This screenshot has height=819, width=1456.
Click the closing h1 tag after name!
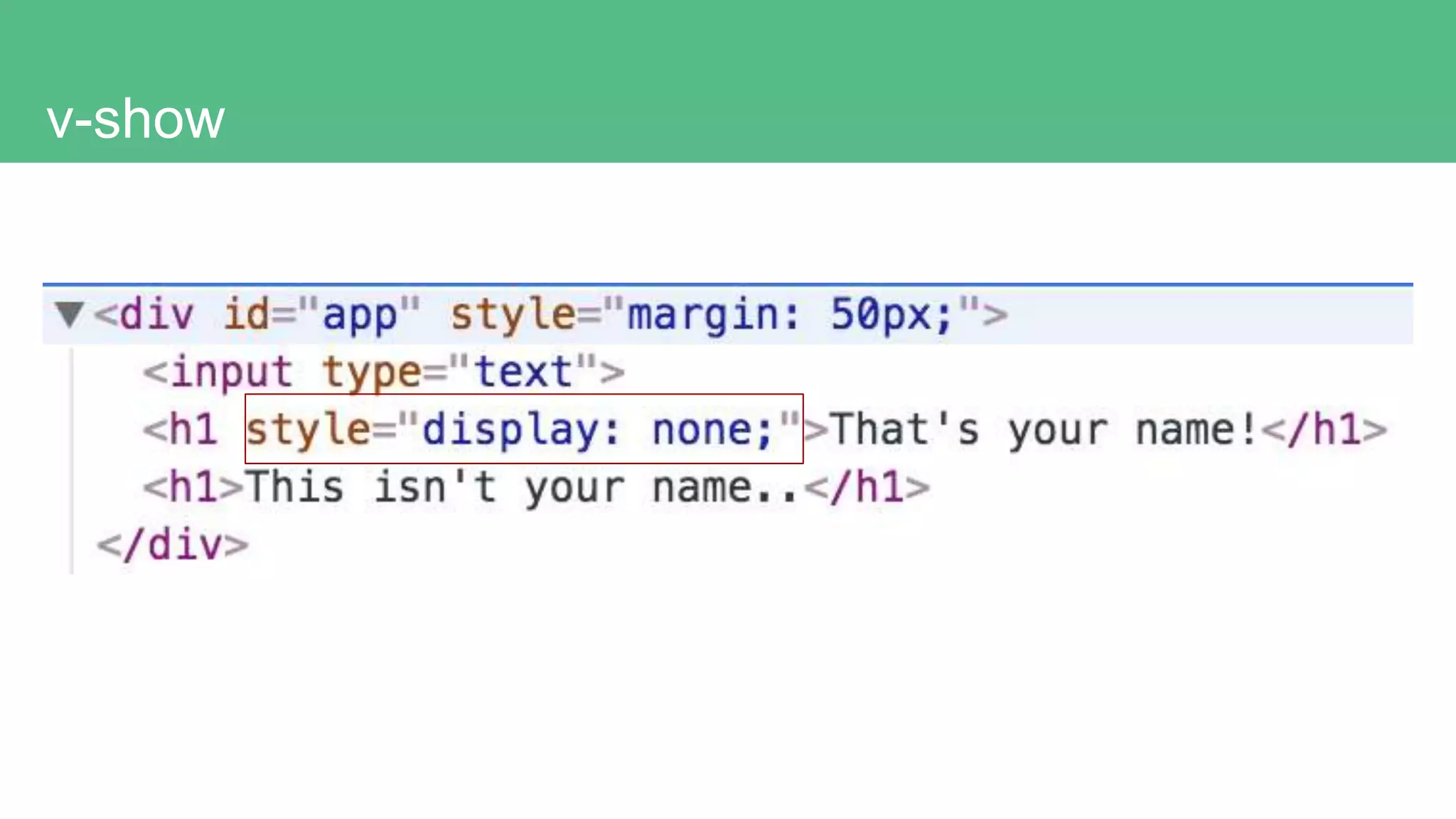[1324, 430]
